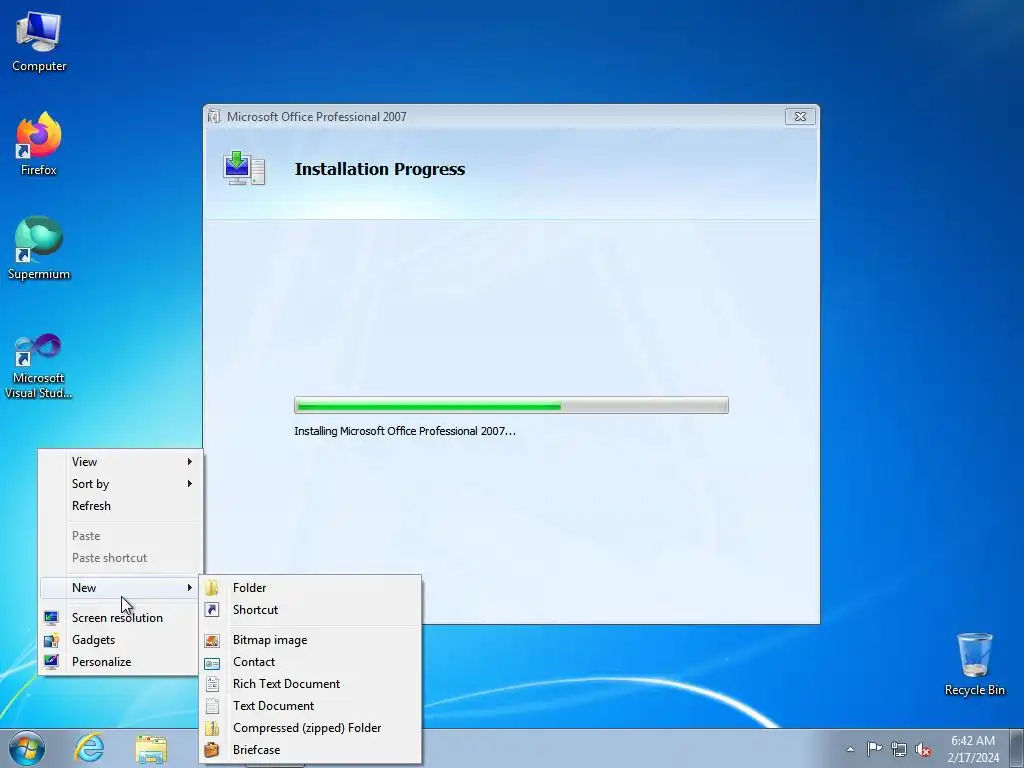Select the Supermium desktop shortcut

[x=39, y=248]
